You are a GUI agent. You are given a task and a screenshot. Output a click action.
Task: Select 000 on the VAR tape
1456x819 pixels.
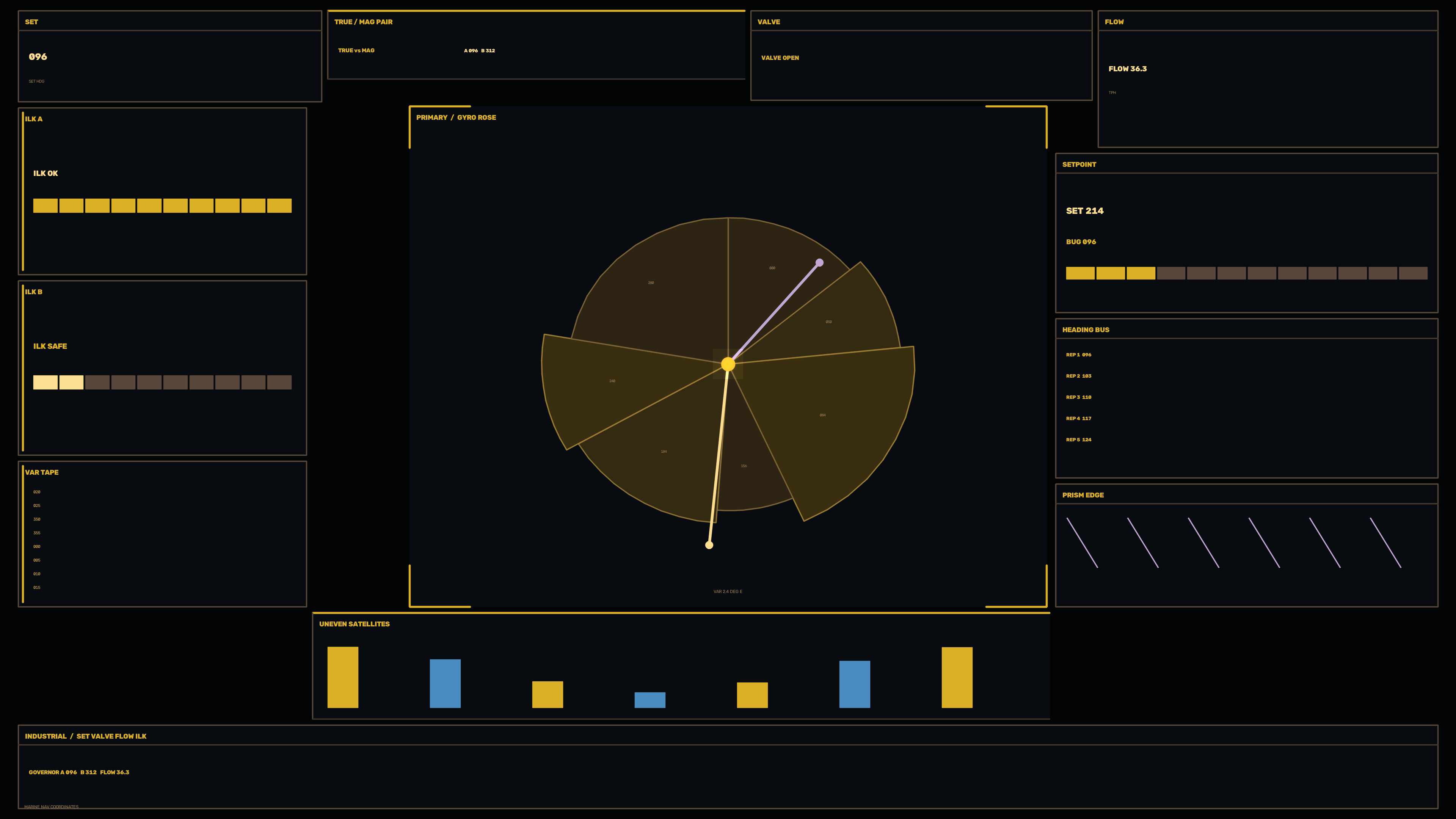pos(37,546)
